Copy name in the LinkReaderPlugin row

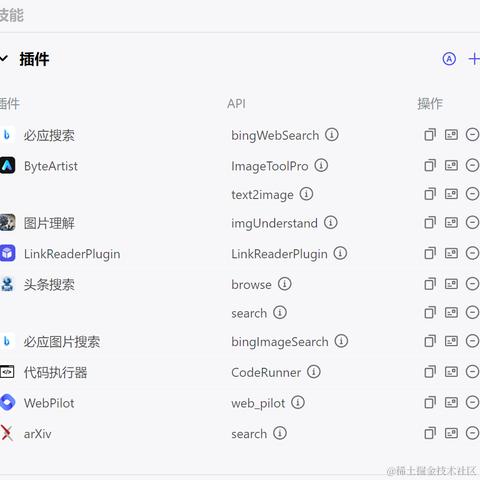click(x=430, y=253)
